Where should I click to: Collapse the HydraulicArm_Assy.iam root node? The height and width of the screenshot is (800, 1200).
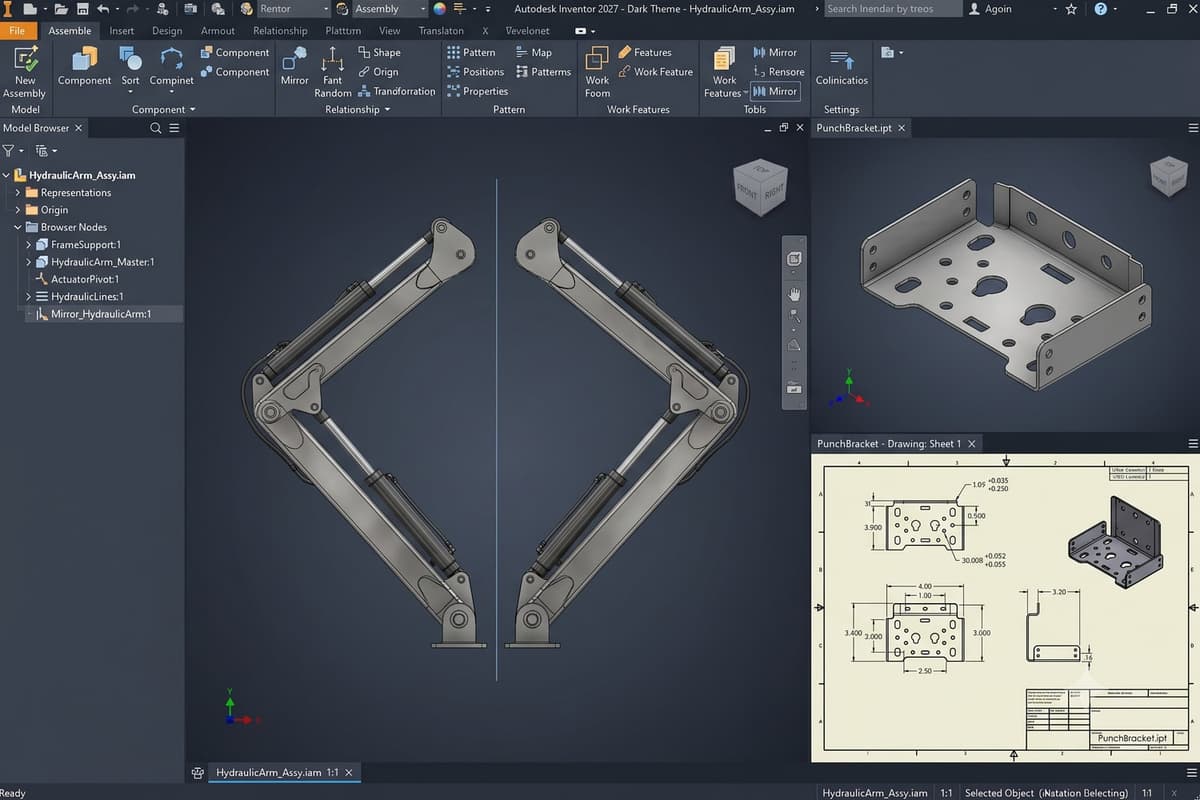click(7, 175)
